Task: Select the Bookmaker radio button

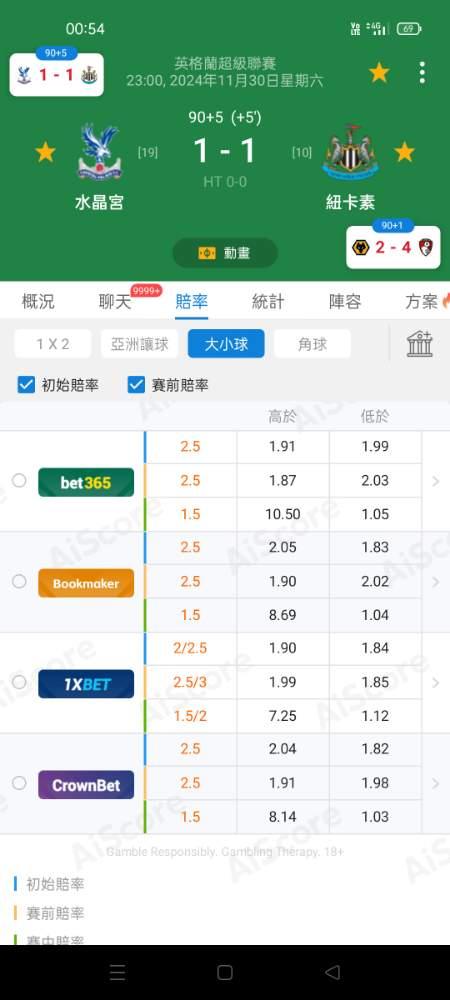Action: [19, 581]
